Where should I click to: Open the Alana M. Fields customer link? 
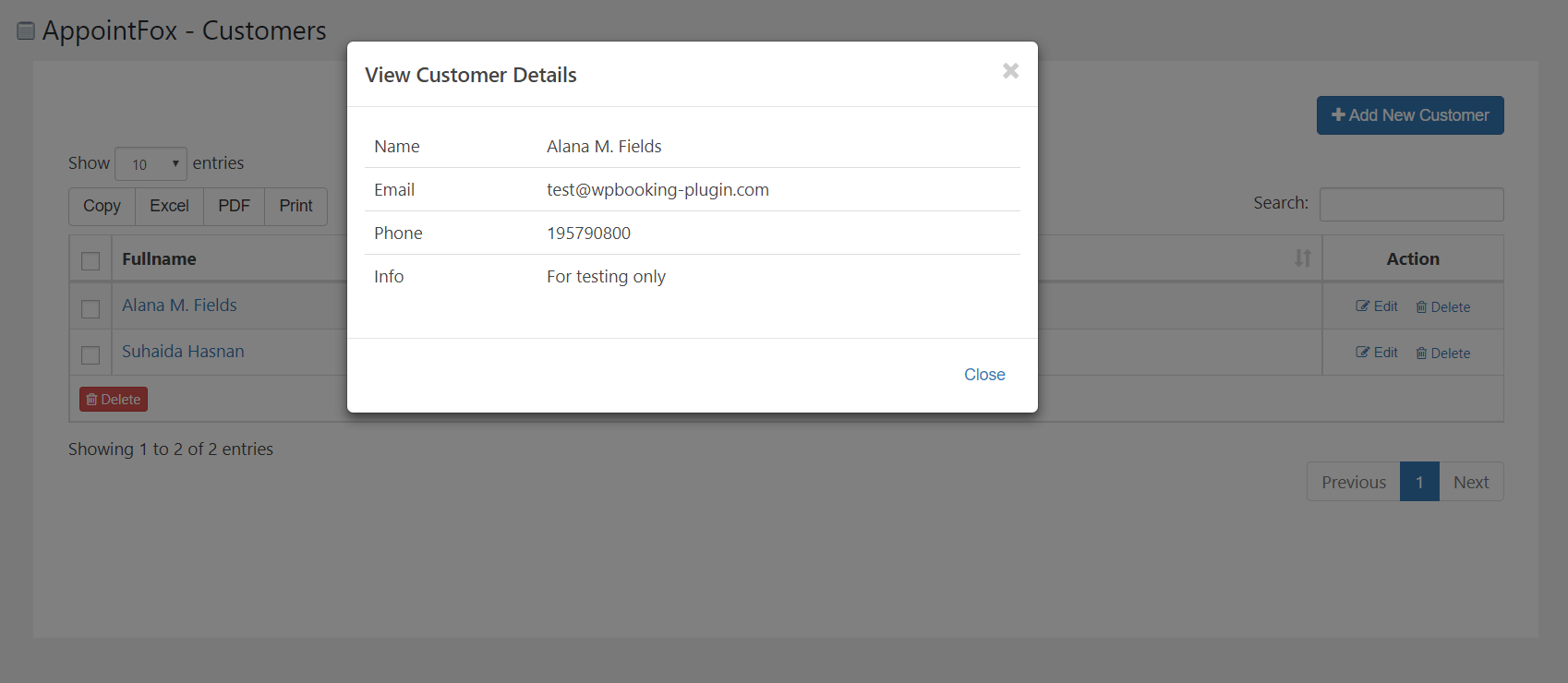(179, 306)
